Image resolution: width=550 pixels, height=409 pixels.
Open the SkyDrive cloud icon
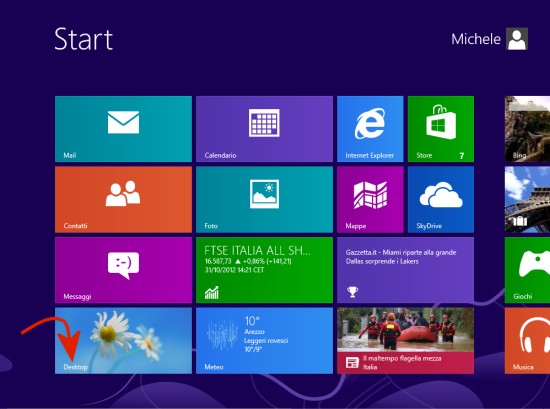tap(441, 195)
